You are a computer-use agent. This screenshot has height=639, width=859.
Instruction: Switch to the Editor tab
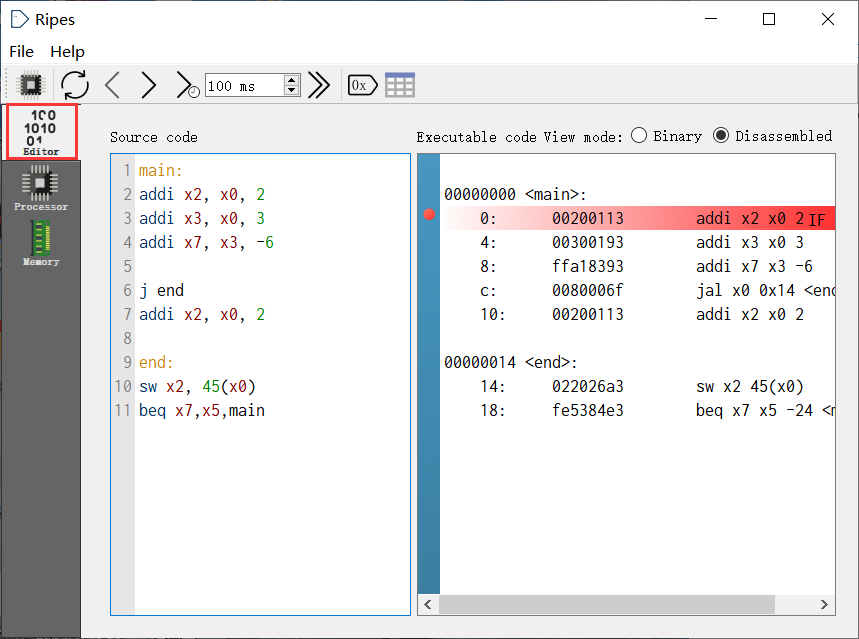pyautogui.click(x=42, y=132)
